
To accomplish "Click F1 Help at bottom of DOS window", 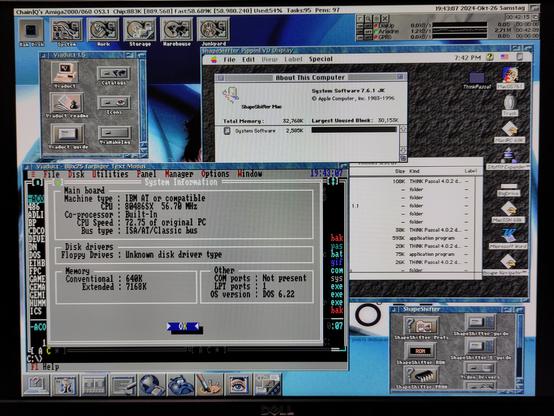I will pyautogui.click(x=45, y=367).
